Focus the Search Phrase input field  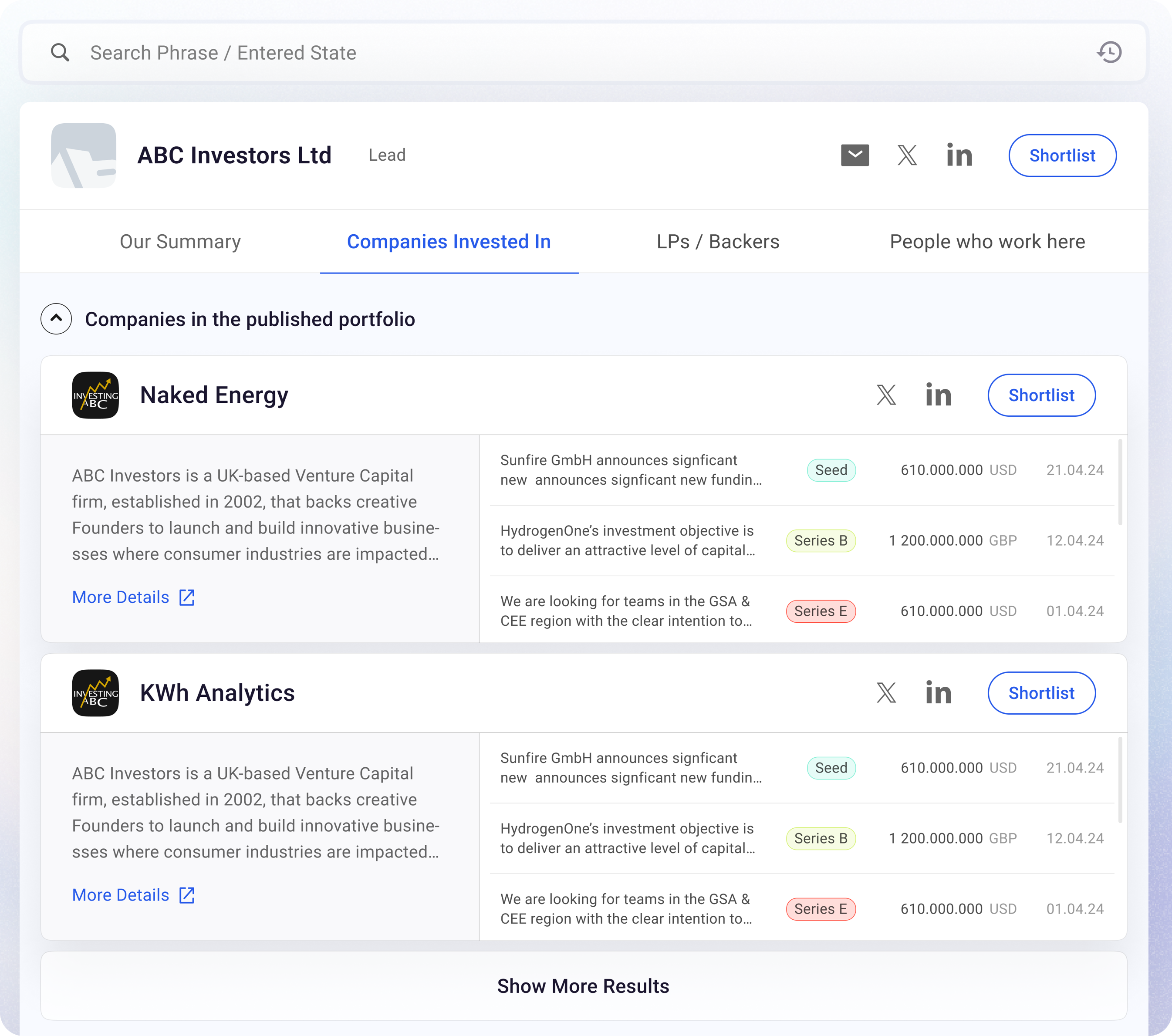pyautogui.click(x=584, y=52)
